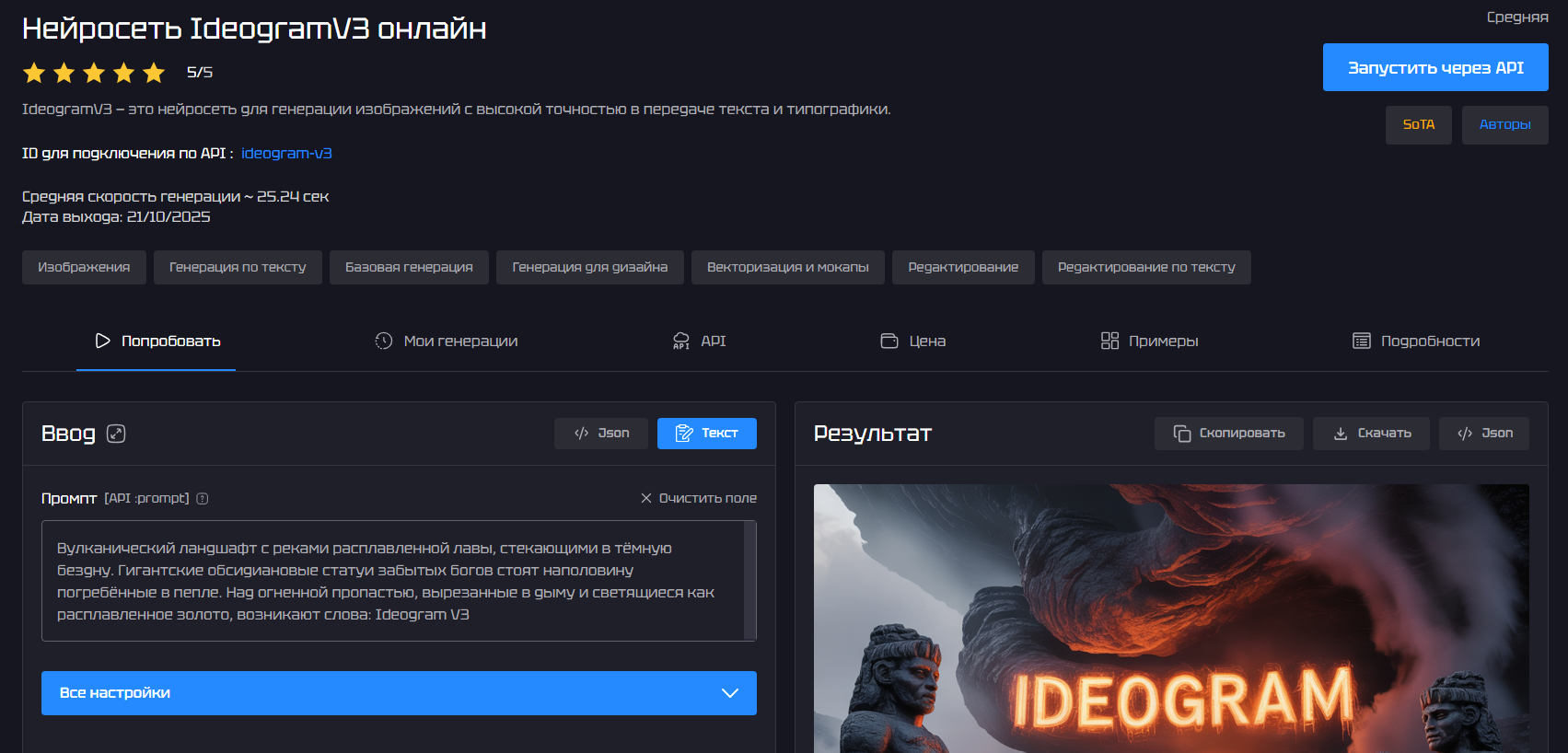Image resolution: width=1568 pixels, height=753 pixels.
Task: Click the X icon to clear the prompt field
Action: [646, 498]
